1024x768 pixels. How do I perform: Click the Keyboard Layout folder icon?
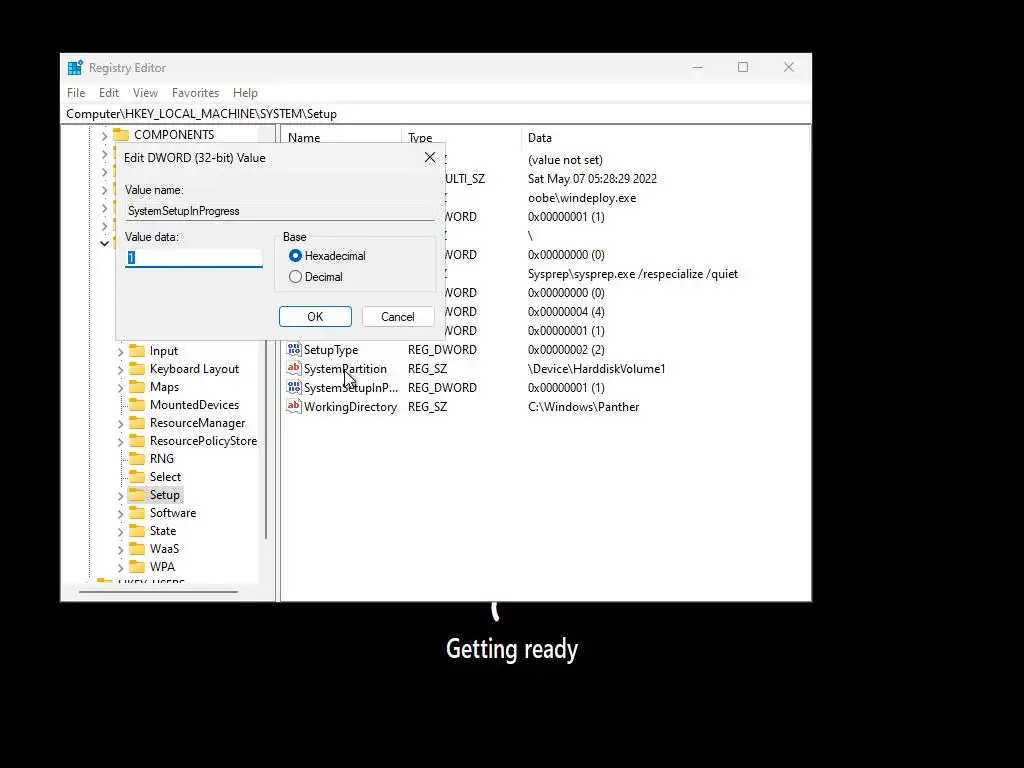[137, 369]
